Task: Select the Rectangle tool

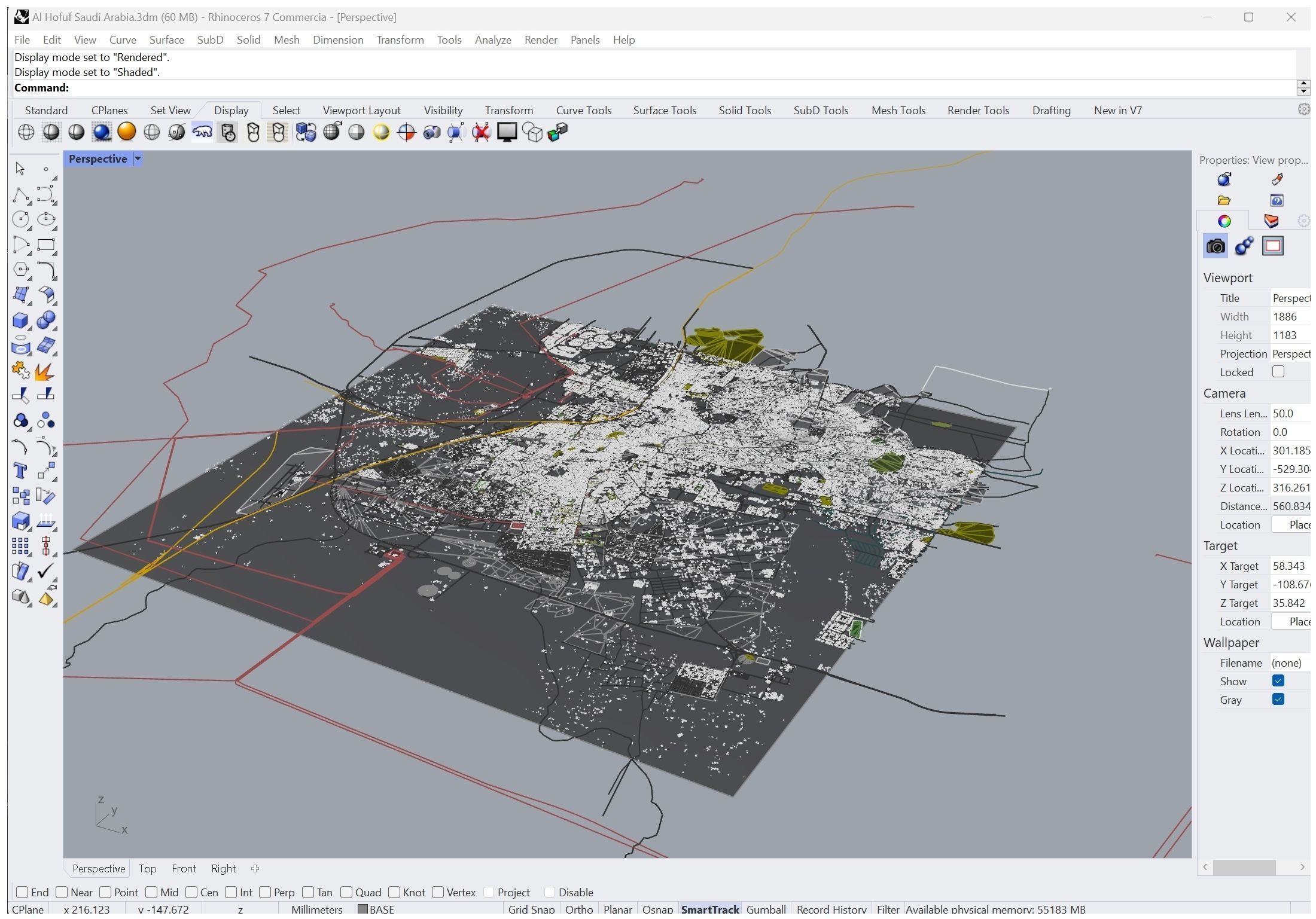Action: [x=46, y=246]
